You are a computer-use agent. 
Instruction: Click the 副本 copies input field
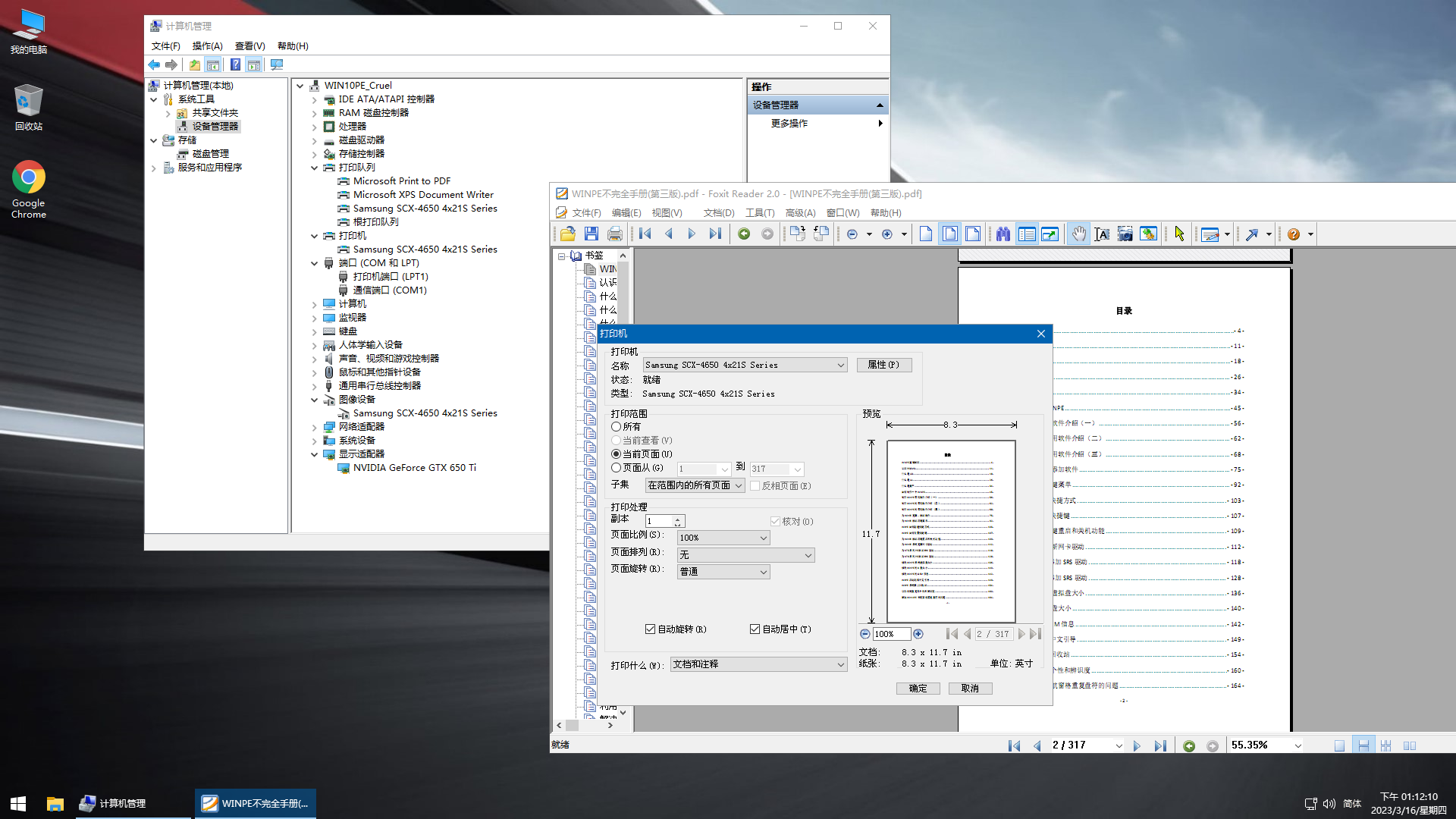coord(660,521)
